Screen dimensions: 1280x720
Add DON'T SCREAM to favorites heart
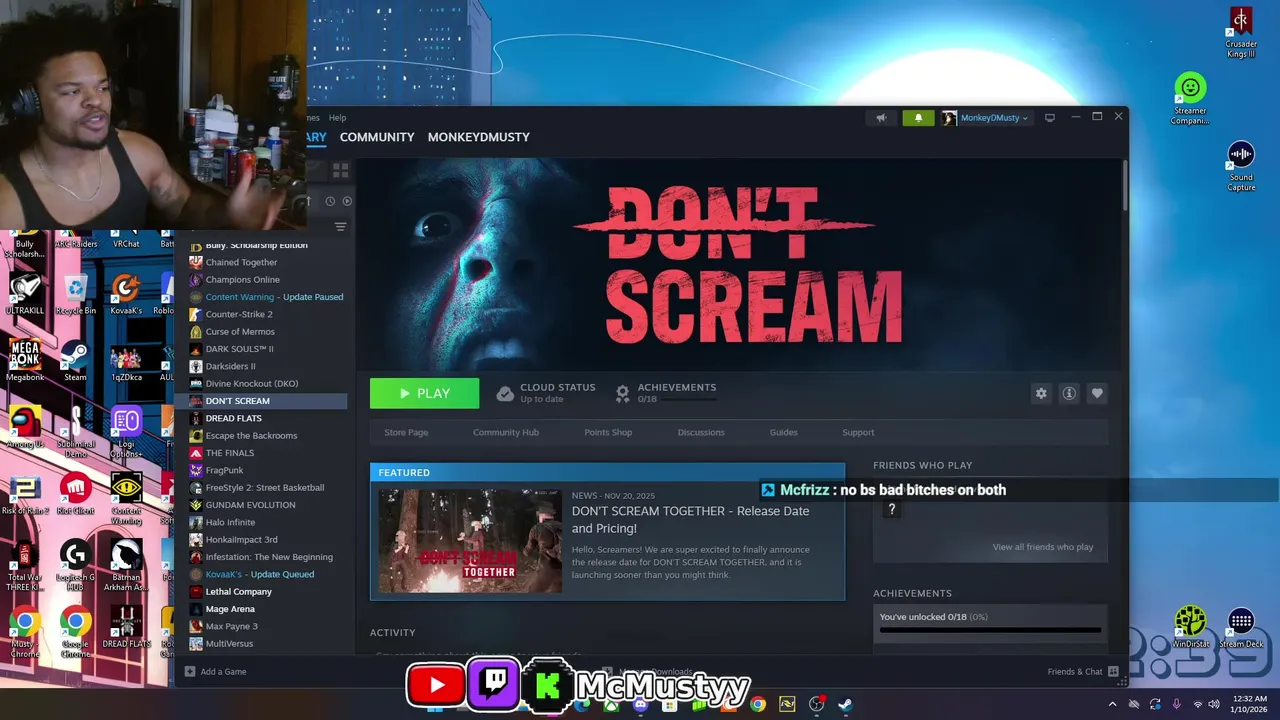click(1097, 393)
